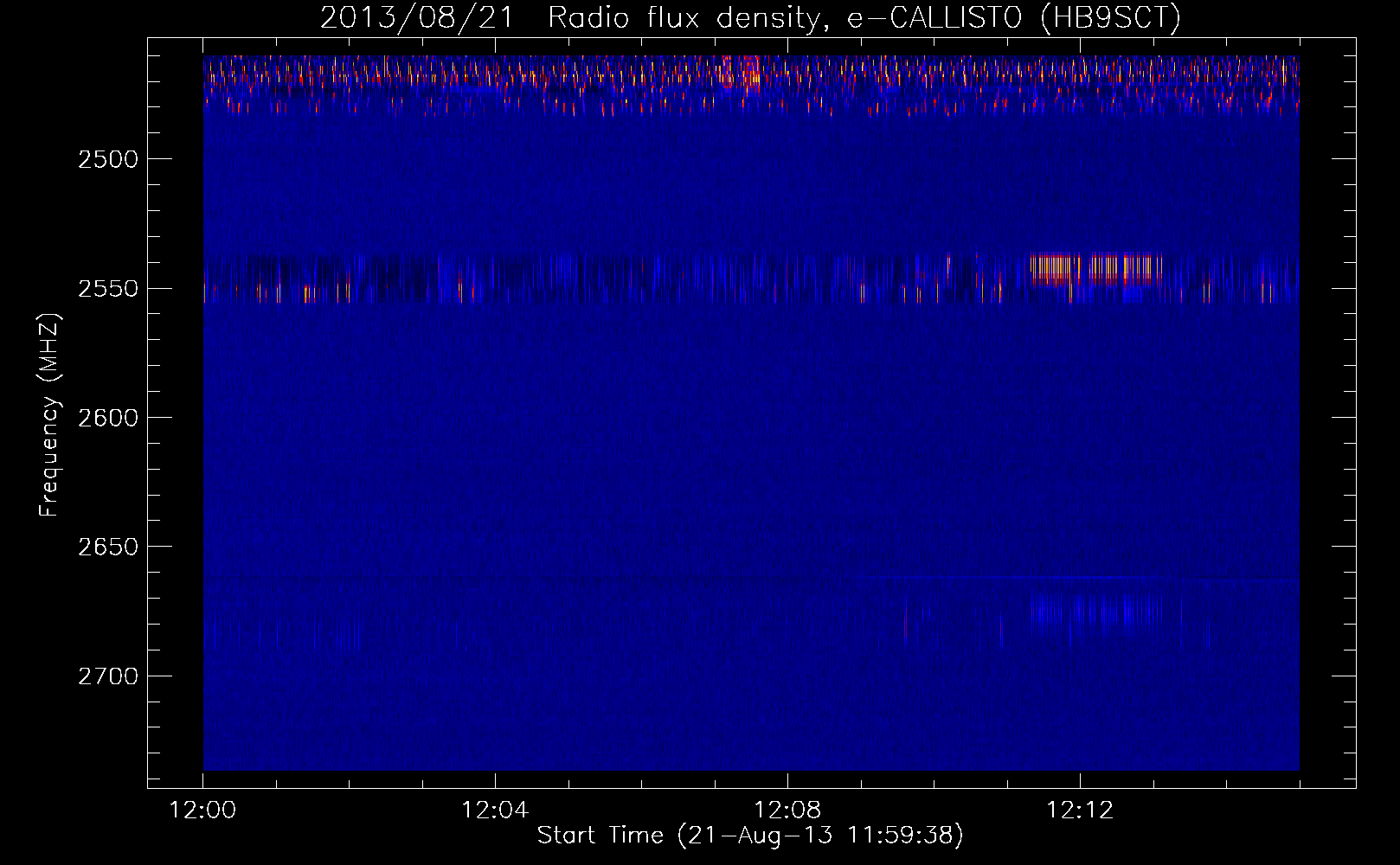This screenshot has height=865, width=1400.
Task: Click the 2600 frequency tick label
Action: [x=108, y=418]
